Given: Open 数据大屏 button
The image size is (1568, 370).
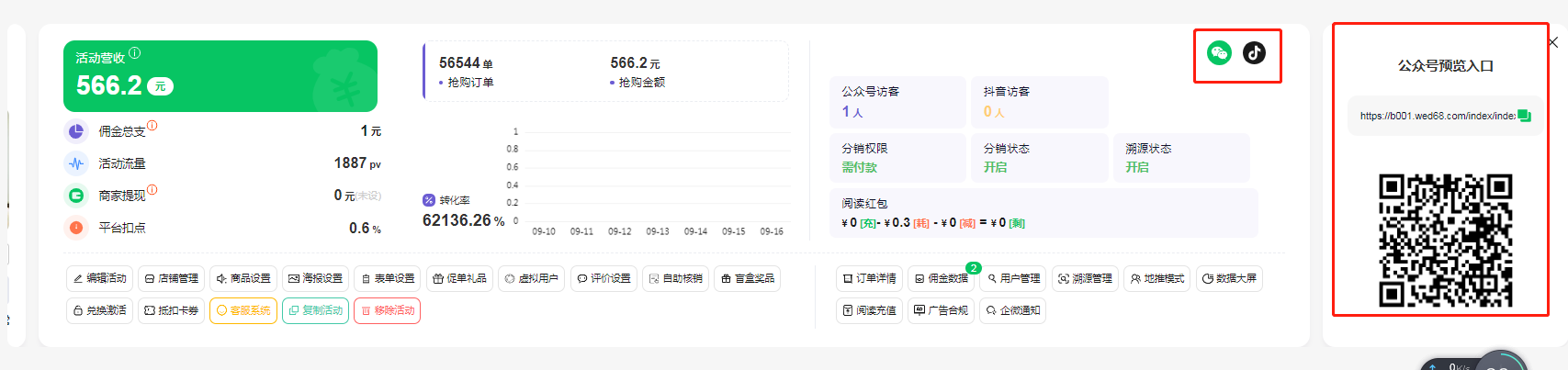Looking at the screenshot, I should [1229, 278].
